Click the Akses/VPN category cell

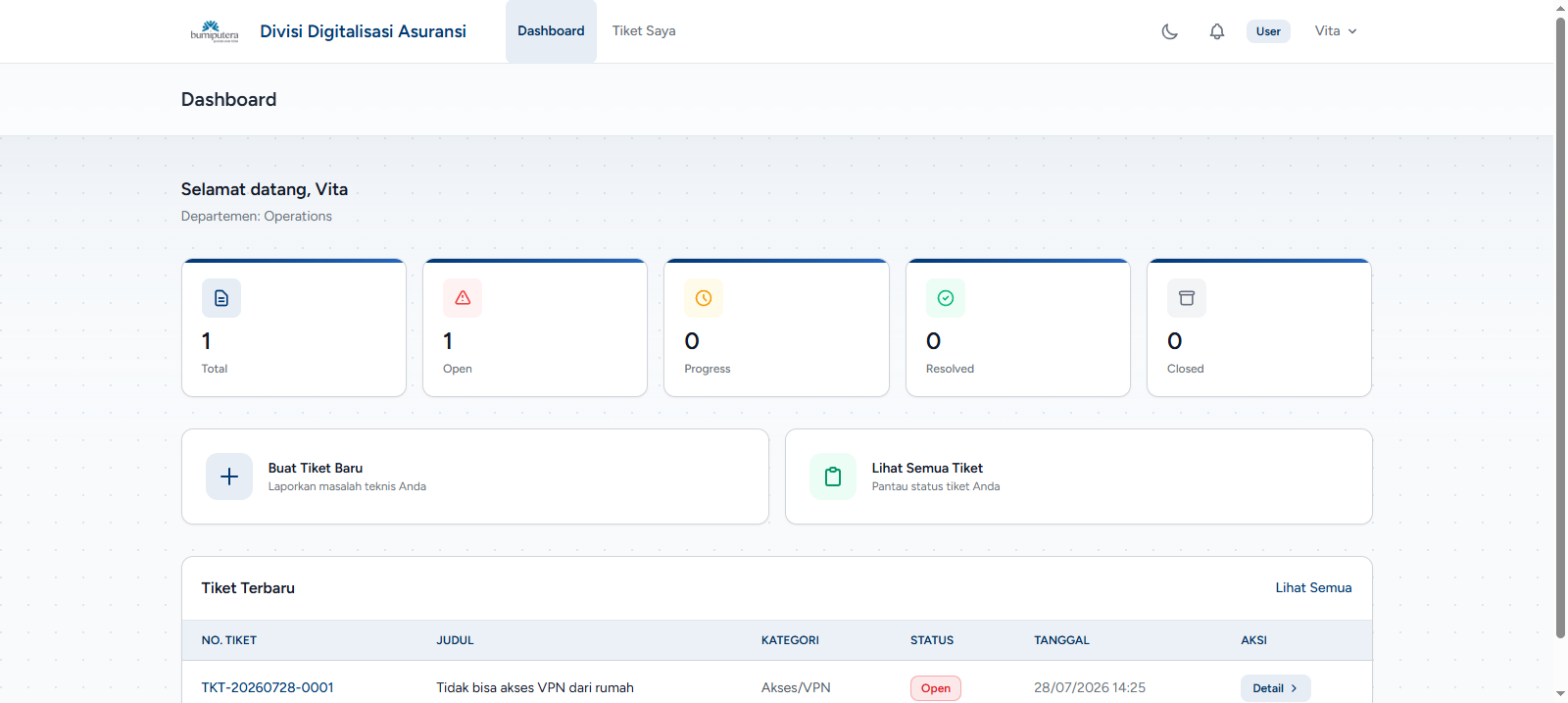tap(796, 688)
